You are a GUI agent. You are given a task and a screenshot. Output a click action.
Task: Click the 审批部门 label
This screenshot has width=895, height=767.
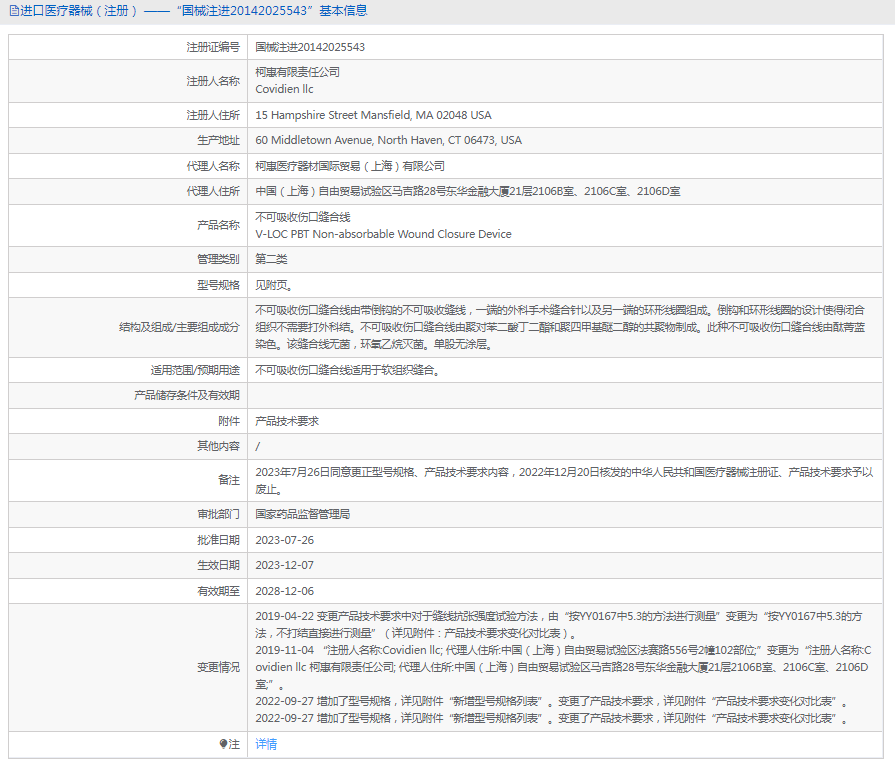click(219, 514)
